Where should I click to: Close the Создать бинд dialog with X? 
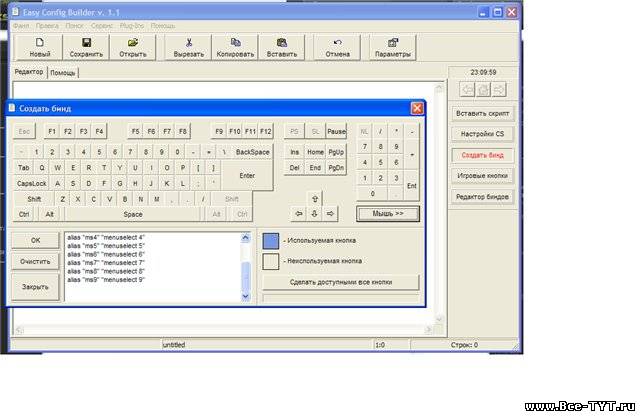point(417,109)
